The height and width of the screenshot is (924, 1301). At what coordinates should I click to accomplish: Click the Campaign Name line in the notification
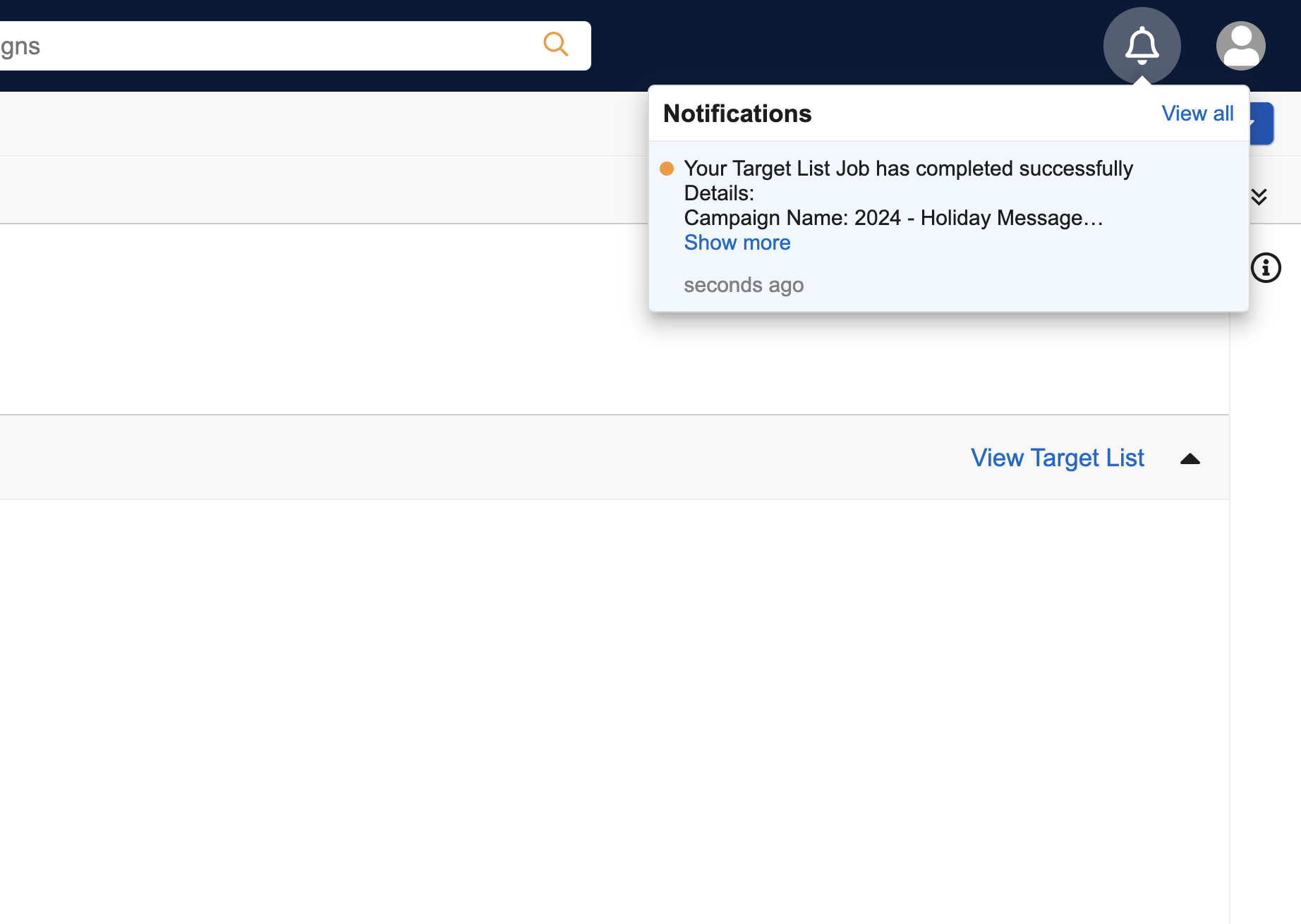893,218
